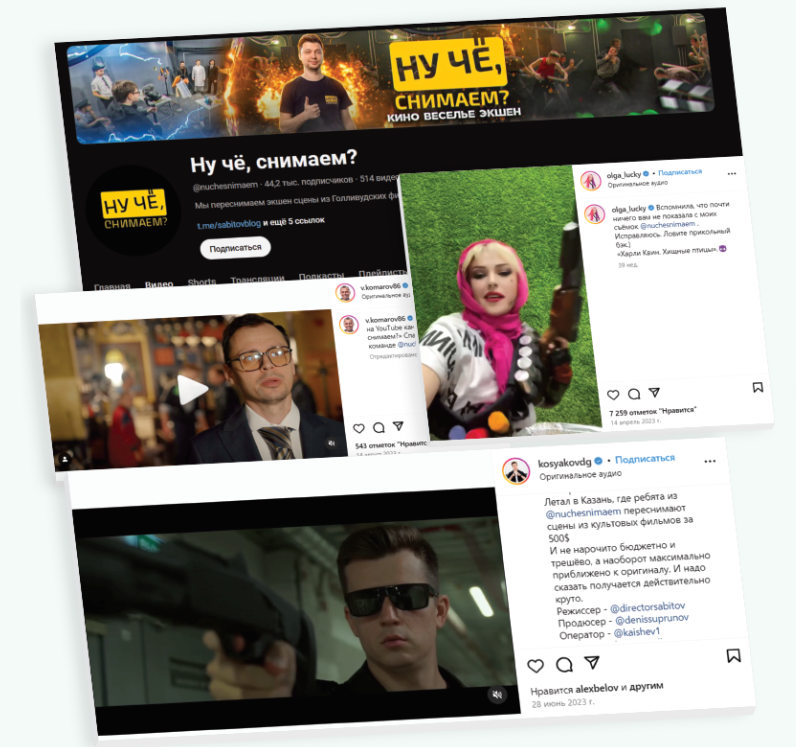Open kosyakovdg avatar in post header

516,470
